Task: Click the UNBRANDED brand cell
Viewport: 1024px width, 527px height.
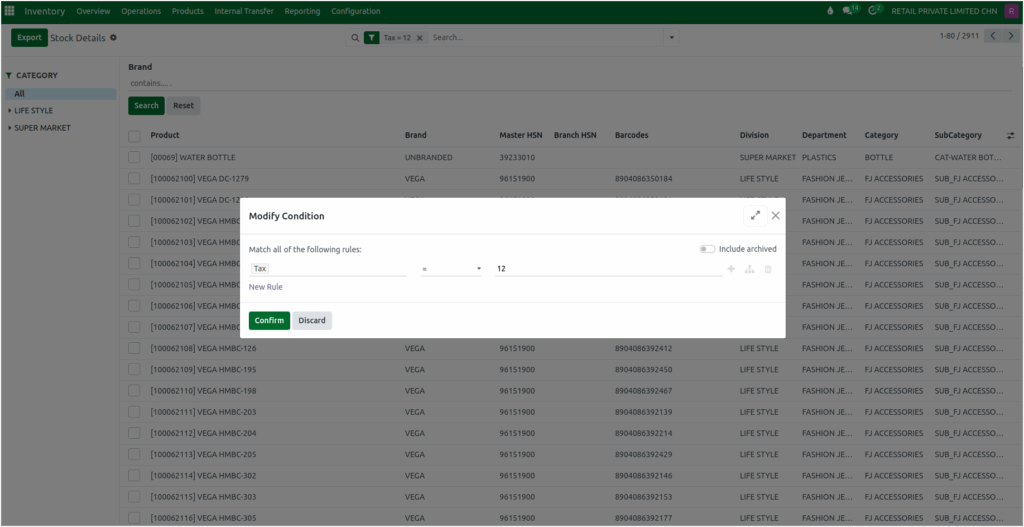Action: [x=428, y=157]
